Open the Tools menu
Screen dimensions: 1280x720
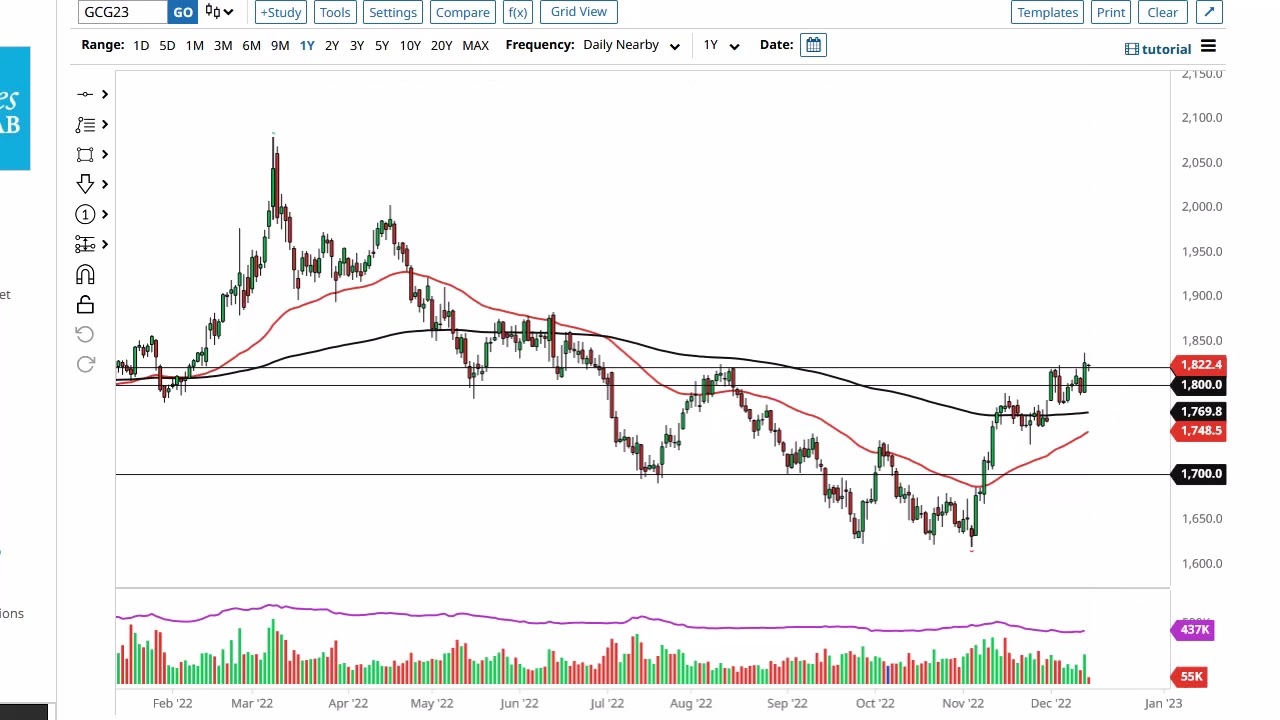[335, 12]
